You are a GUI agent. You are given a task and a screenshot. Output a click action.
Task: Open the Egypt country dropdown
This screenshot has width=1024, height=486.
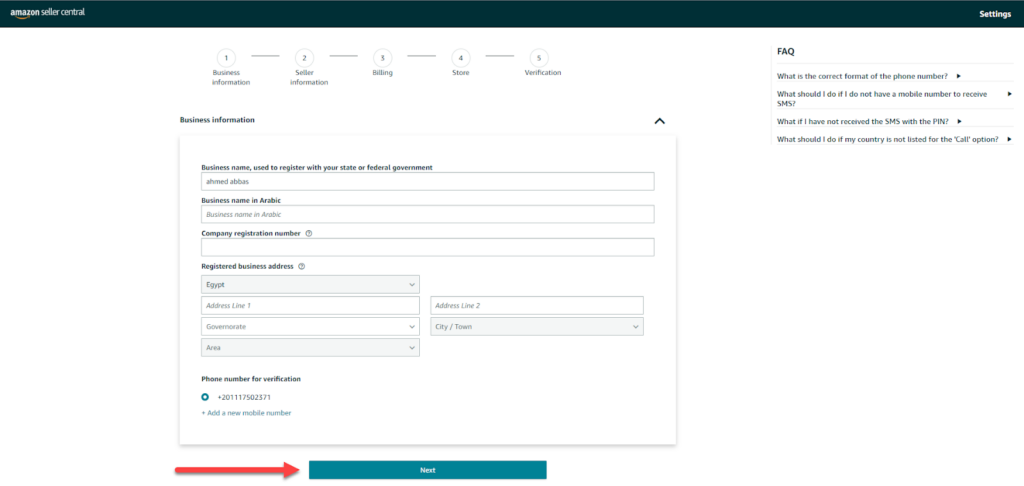click(310, 285)
